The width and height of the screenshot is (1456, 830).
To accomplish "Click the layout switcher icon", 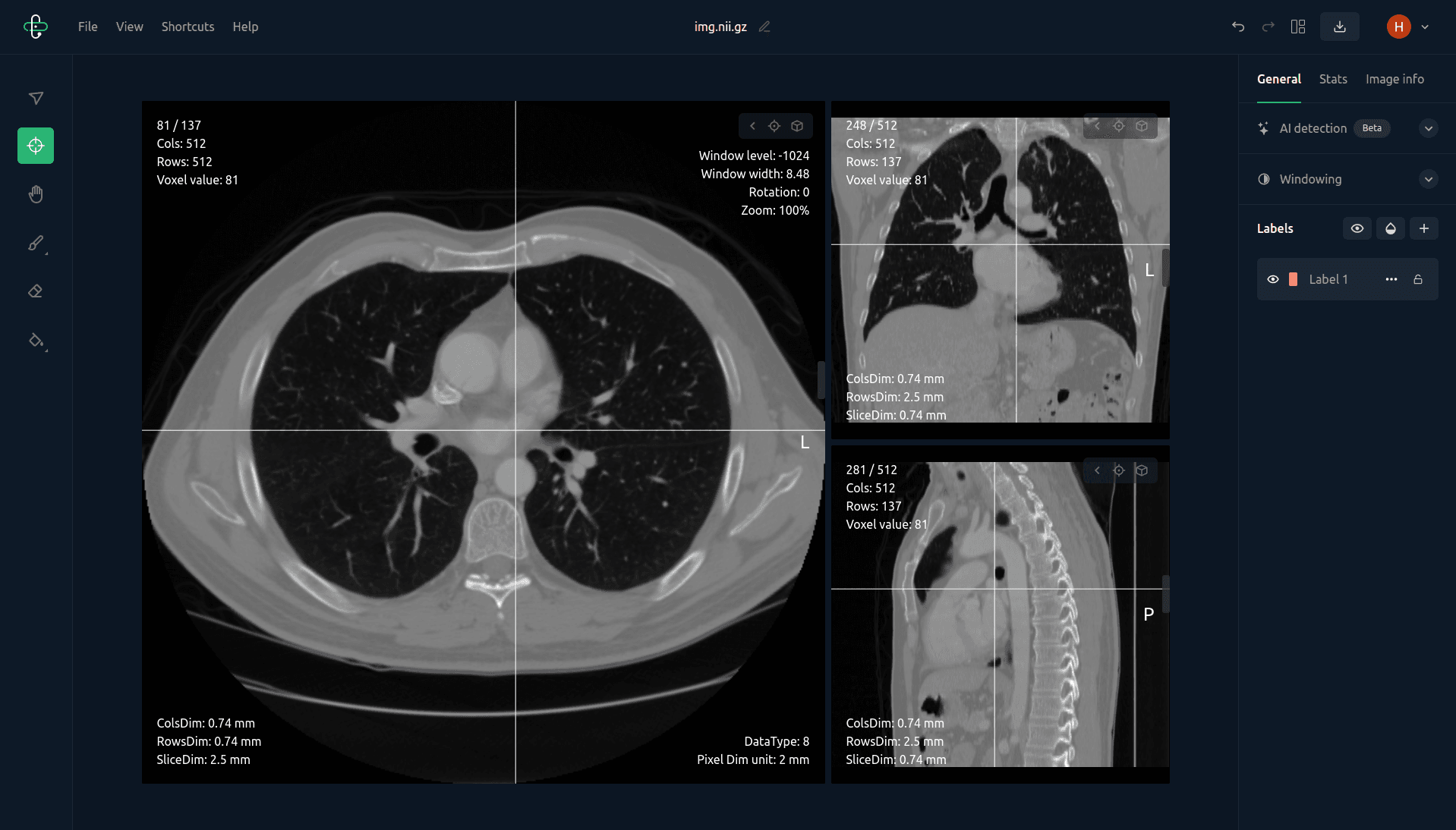I will tap(1298, 27).
